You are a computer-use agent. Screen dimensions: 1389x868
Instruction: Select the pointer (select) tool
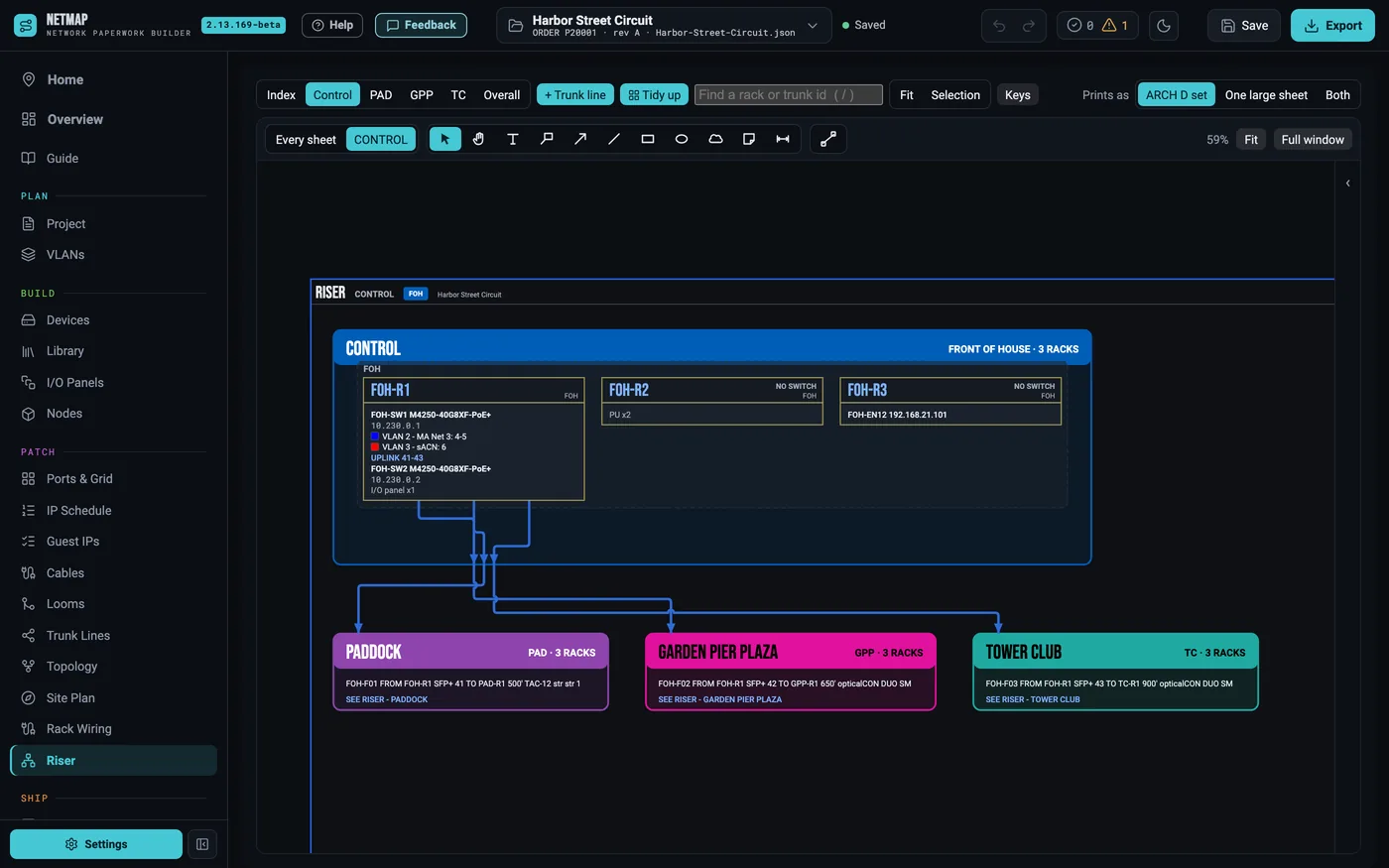pos(444,140)
